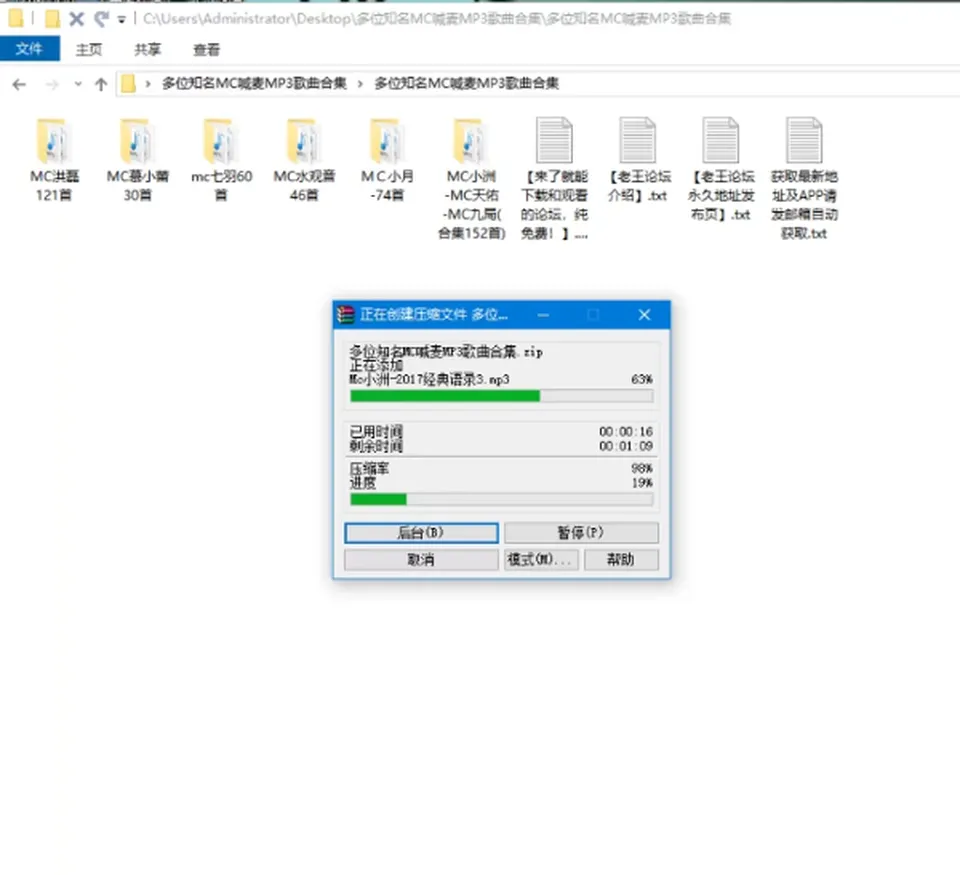This screenshot has height=875, width=960.
Task: Open the MC水观音46首 folder
Action: (304, 159)
